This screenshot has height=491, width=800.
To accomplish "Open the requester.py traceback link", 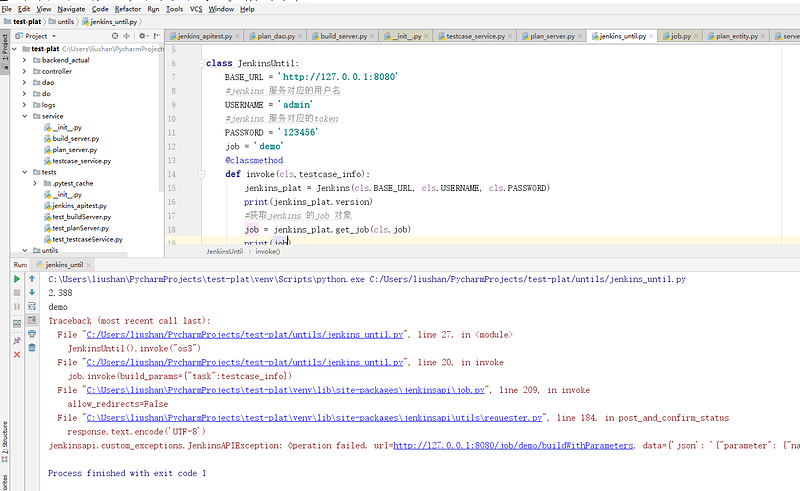I will pyautogui.click(x=314, y=418).
